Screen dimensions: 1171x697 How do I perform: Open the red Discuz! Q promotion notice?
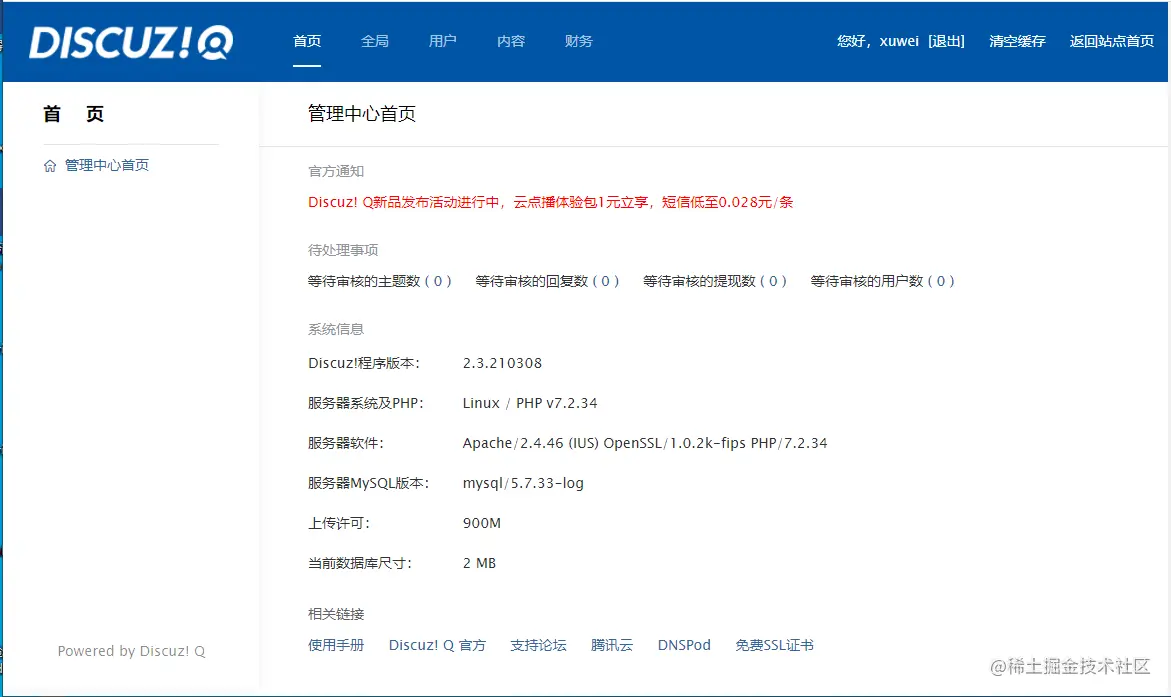[x=550, y=202]
